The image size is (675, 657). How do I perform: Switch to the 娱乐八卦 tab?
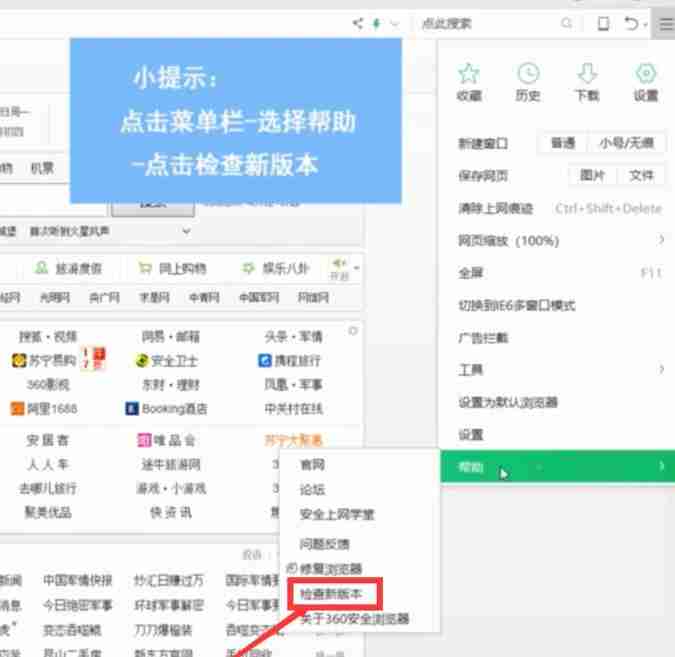276,268
